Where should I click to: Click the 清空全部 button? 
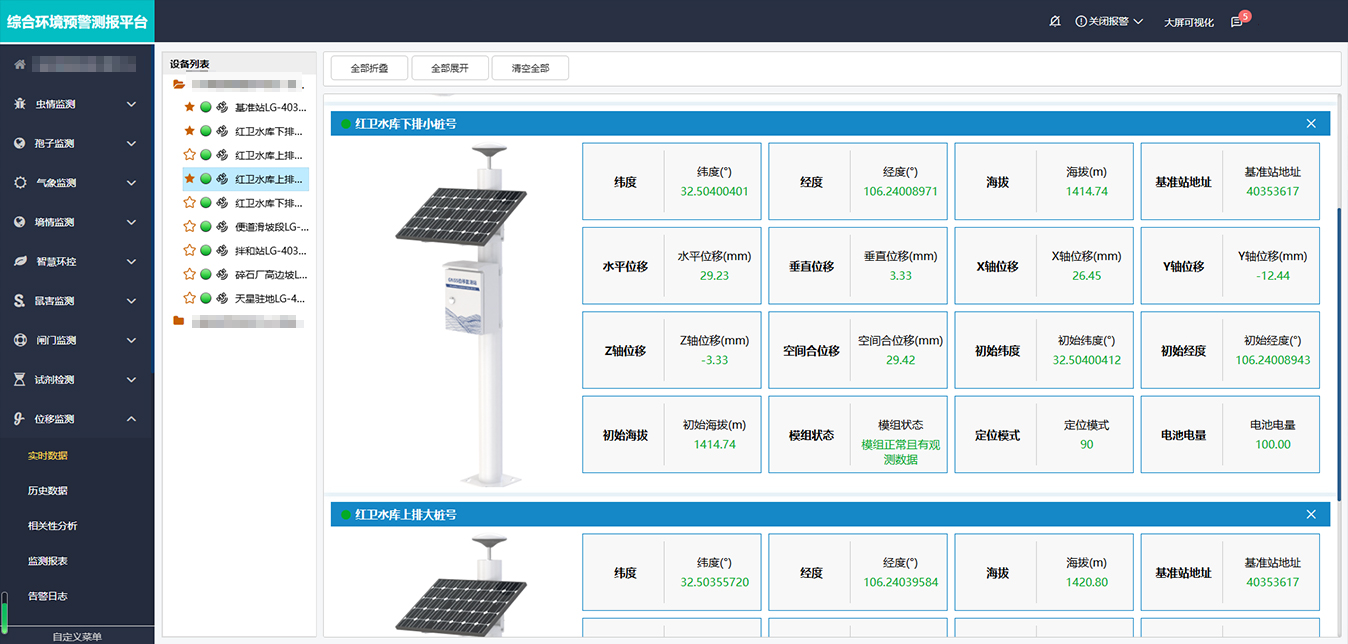[x=530, y=68]
